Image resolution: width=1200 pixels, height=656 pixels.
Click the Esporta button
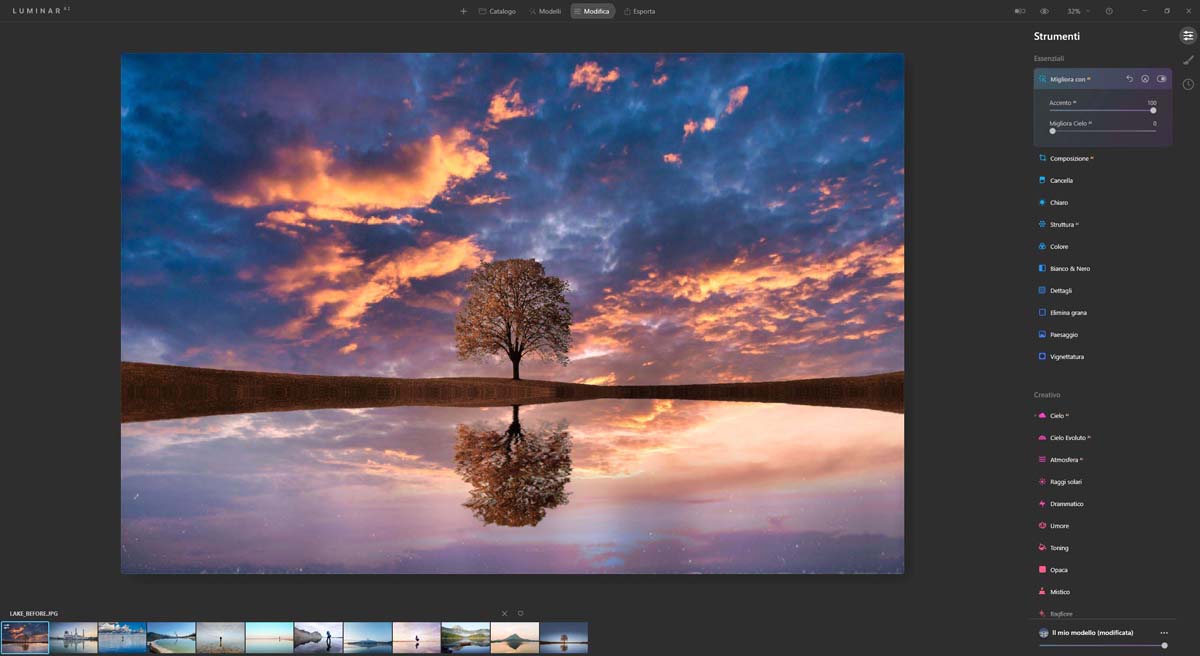pos(639,11)
